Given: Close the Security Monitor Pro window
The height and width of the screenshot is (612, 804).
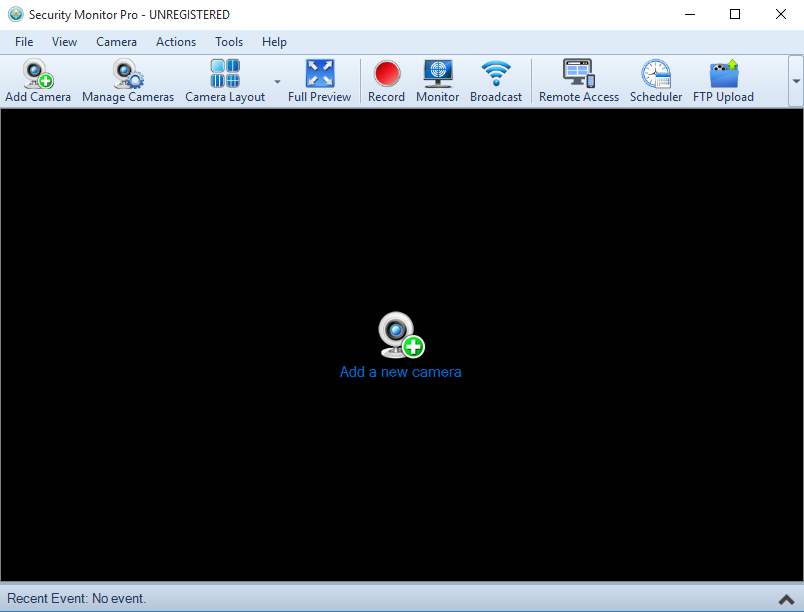Looking at the screenshot, I should 780,14.
